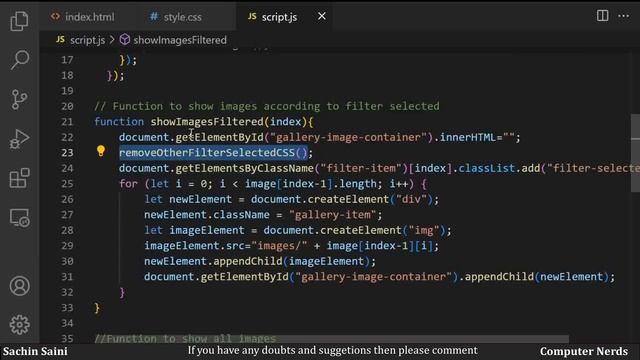The height and width of the screenshot is (360, 640).
Task: Click line number 25 in the gutter
Action: click(67, 184)
